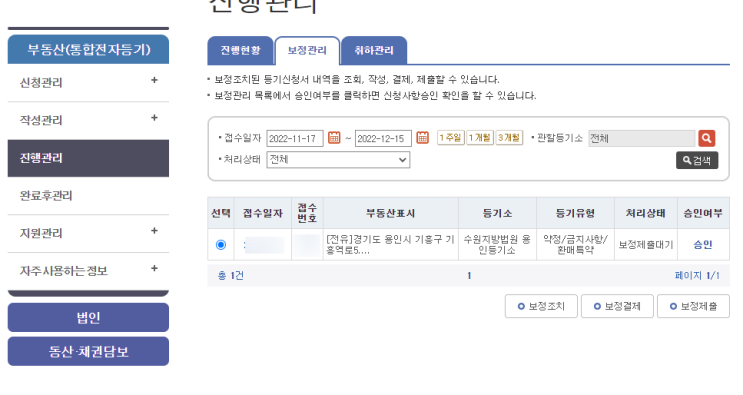The width and height of the screenshot is (743, 395).
Task: Click the 보정제출 button
Action: pos(693,306)
